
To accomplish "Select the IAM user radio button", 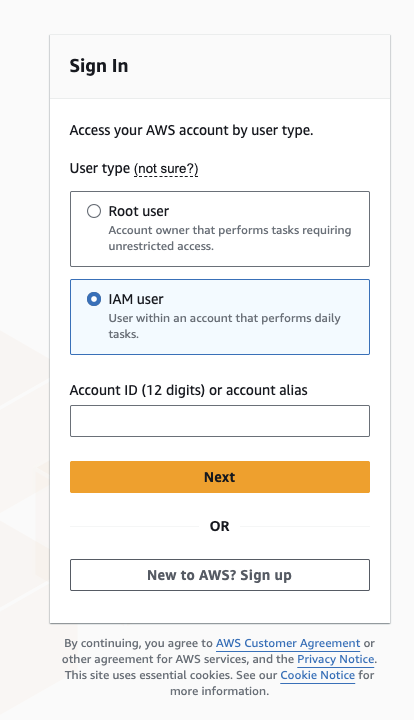I will tap(94, 299).
